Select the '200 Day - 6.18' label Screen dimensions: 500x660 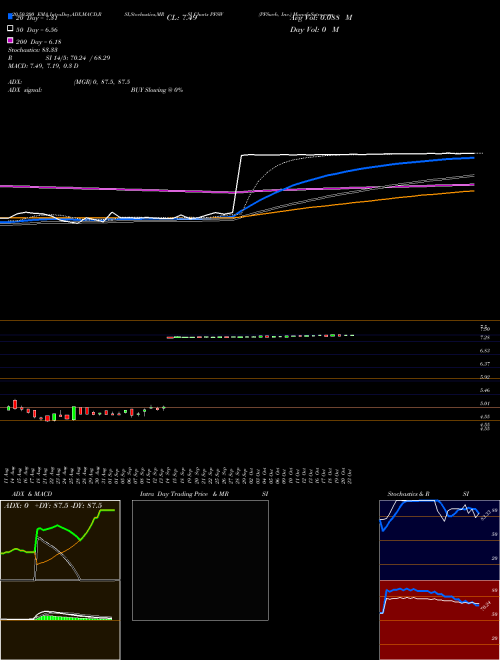pos(39,42)
